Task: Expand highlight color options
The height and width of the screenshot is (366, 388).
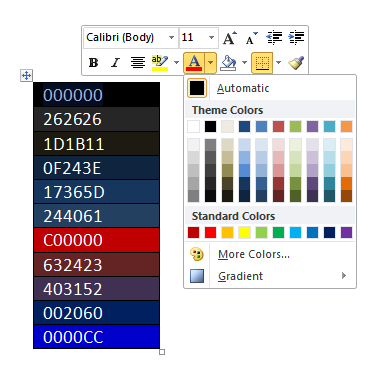Action: coord(176,62)
